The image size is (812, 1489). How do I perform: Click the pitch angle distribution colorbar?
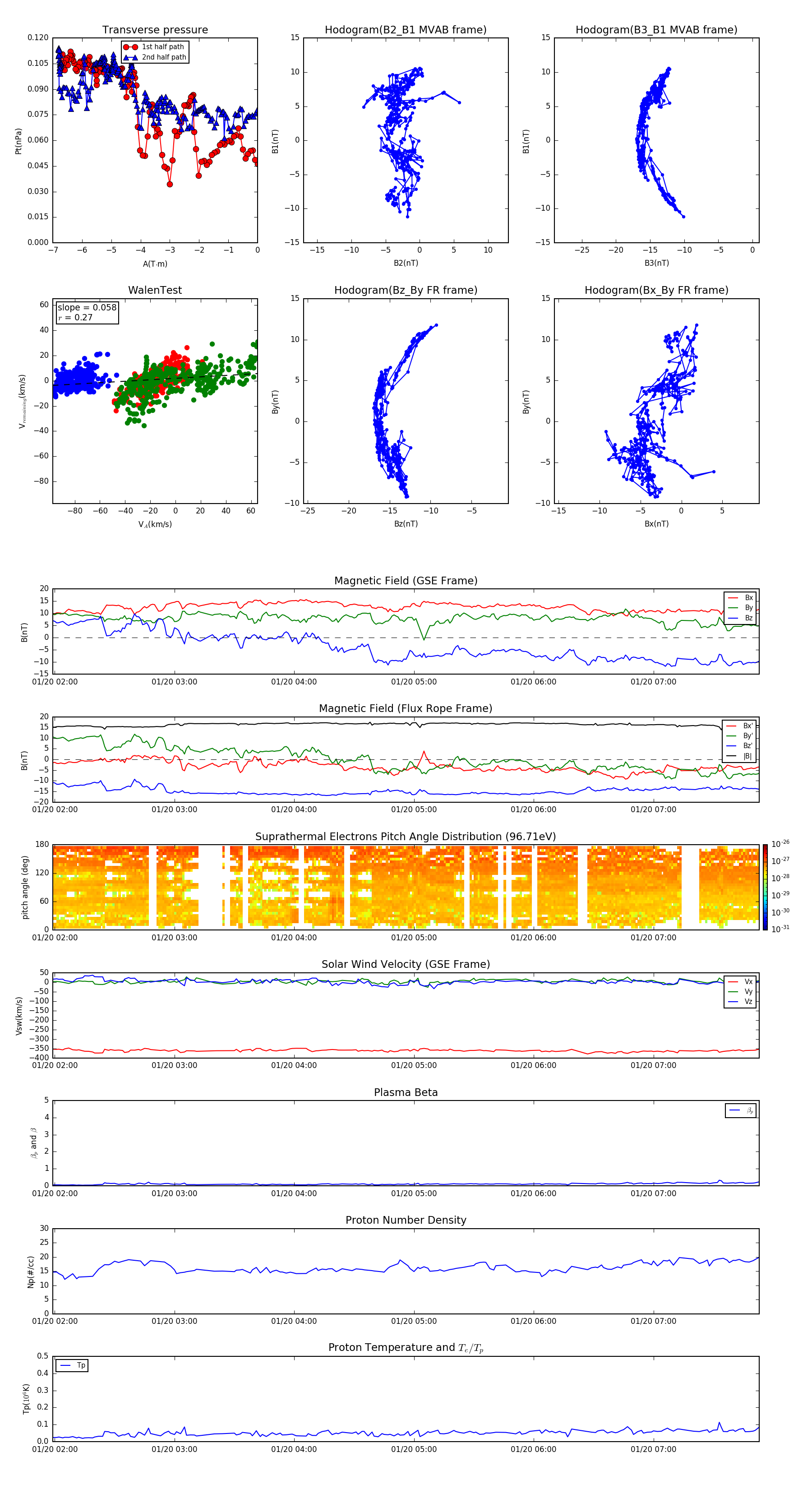tap(765, 887)
